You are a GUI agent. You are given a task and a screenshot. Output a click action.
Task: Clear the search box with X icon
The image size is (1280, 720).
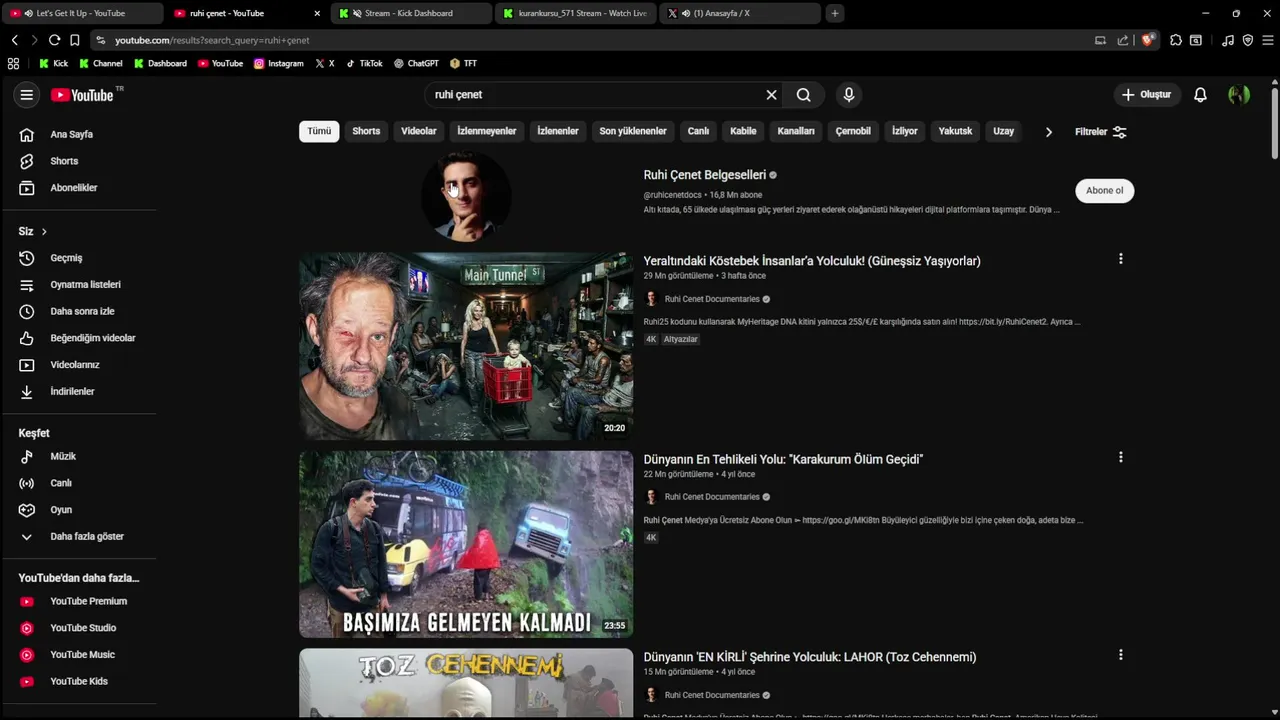[x=771, y=95]
